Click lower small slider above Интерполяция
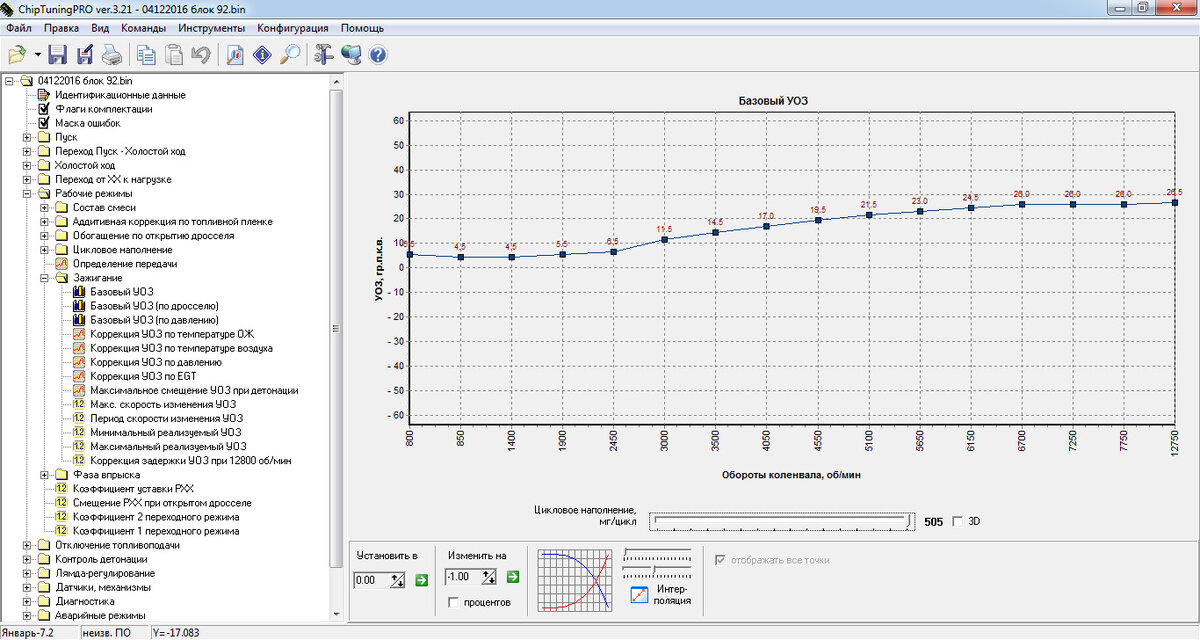 pos(656,571)
